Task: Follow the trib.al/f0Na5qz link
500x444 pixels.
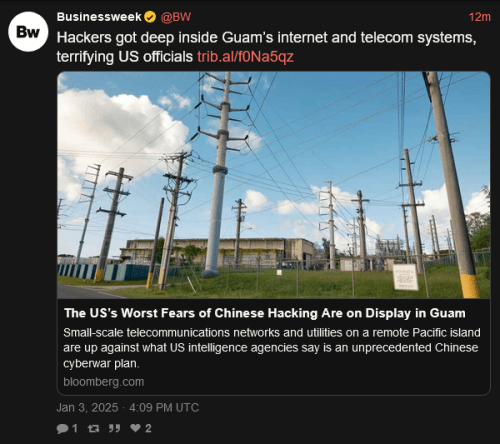Action: tap(245, 57)
